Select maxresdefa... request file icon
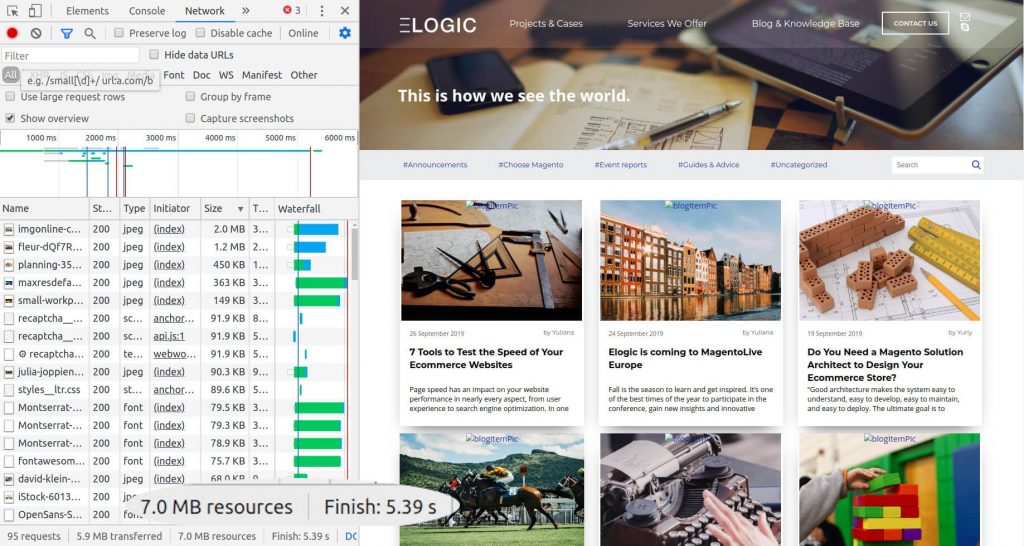This screenshot has width=1024, height=546. tap(8, 283)
